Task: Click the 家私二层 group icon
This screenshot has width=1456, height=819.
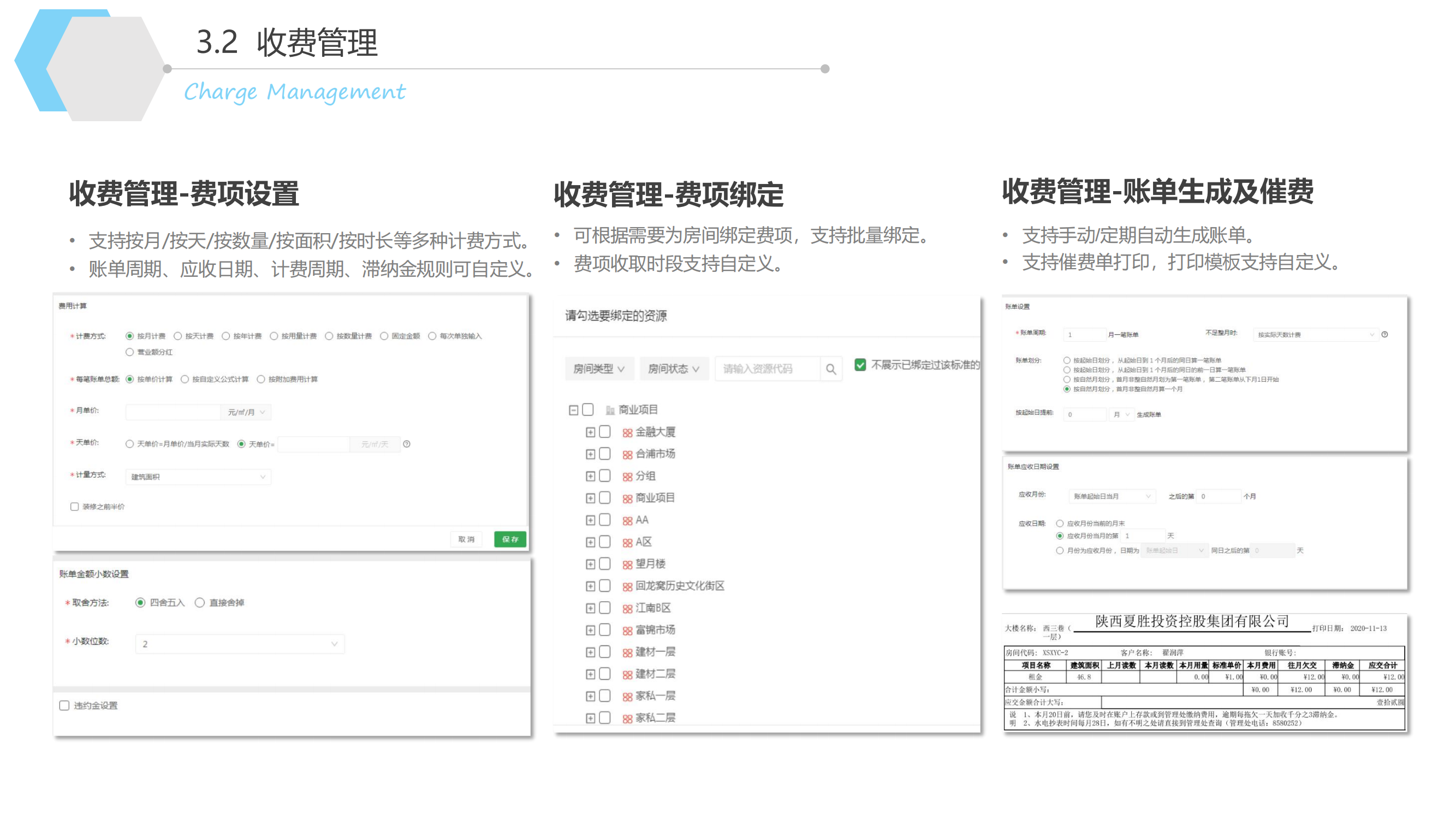Action: click(x=627, y=719)
